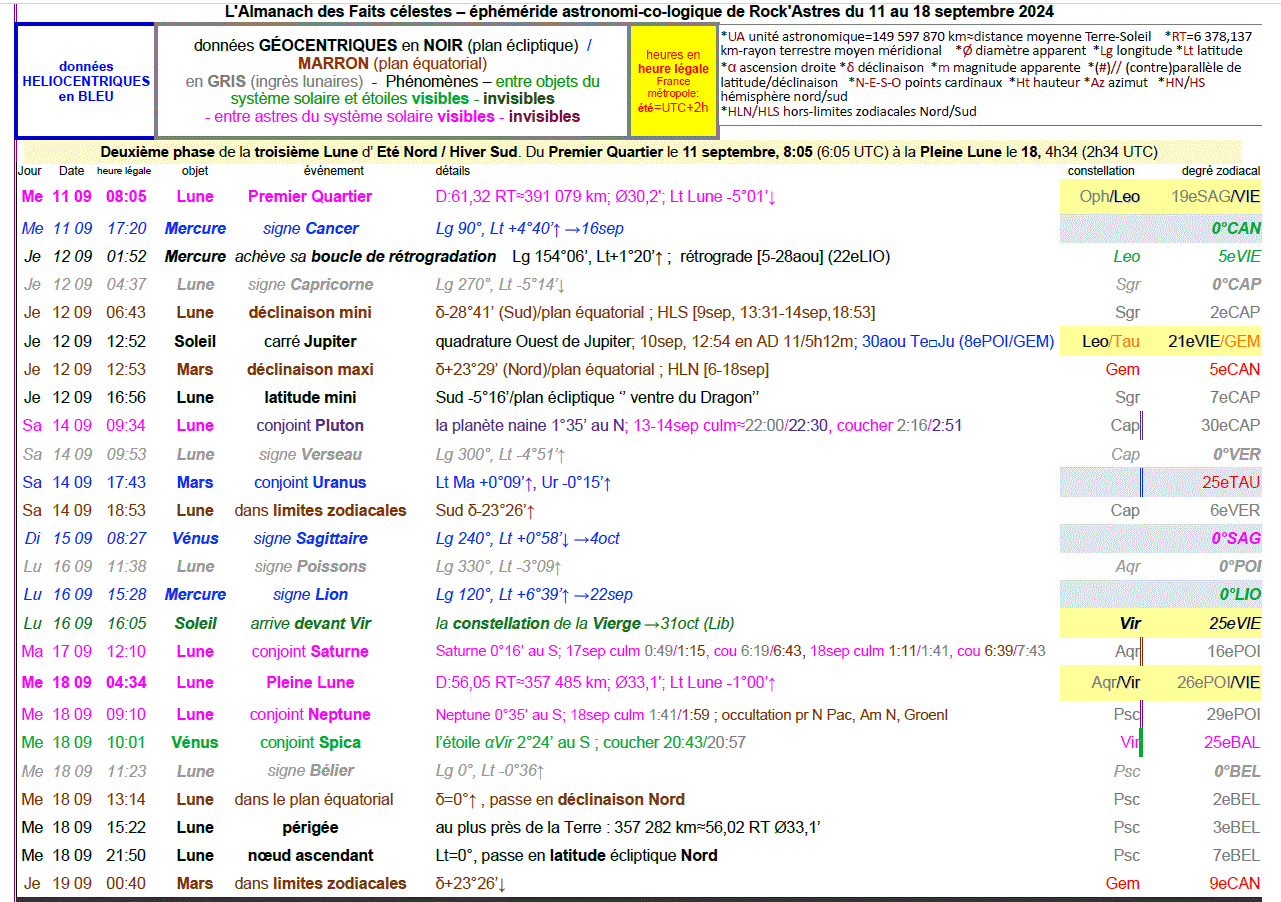Image resolution: width=1281 pixels, height=902 pixels.
Task: Click the "degré zodiacal" column header
Action: pos(1221,171)
